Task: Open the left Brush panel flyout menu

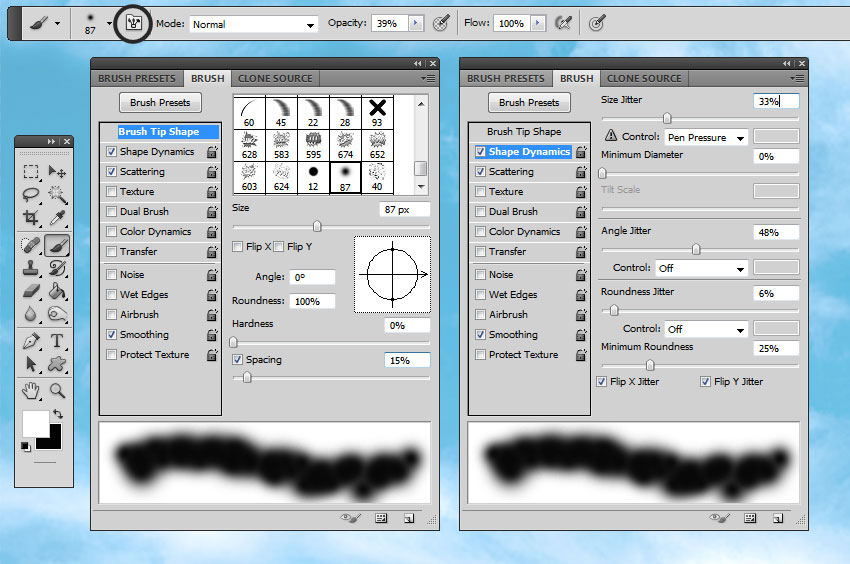Action: point(428,79)
